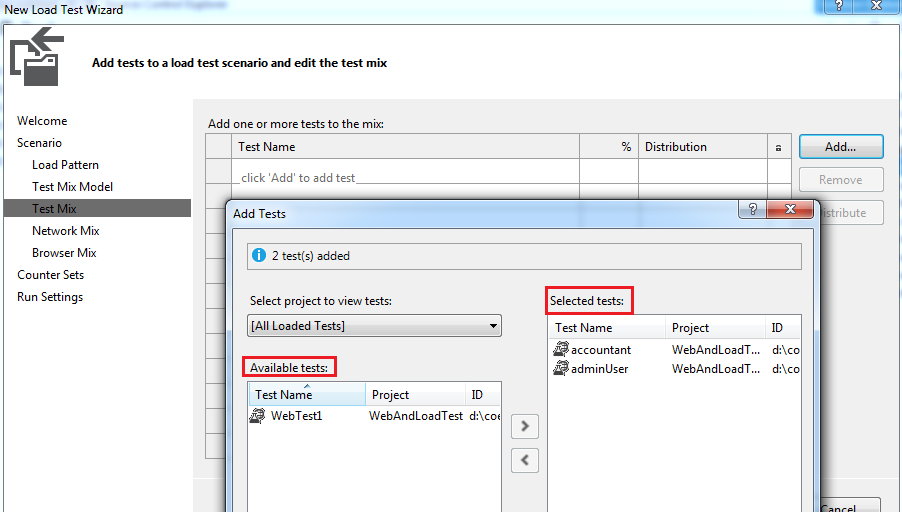Sort Selected tests by Test Name header
This screenshot has width=902, height=512.
(607, 328)
